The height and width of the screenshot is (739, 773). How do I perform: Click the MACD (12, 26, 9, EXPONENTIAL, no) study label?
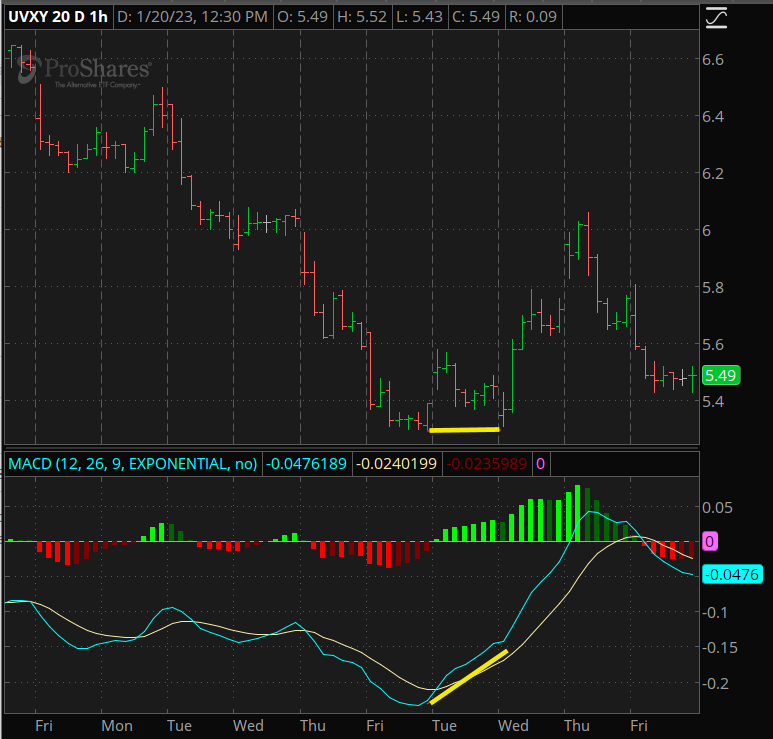133,464
